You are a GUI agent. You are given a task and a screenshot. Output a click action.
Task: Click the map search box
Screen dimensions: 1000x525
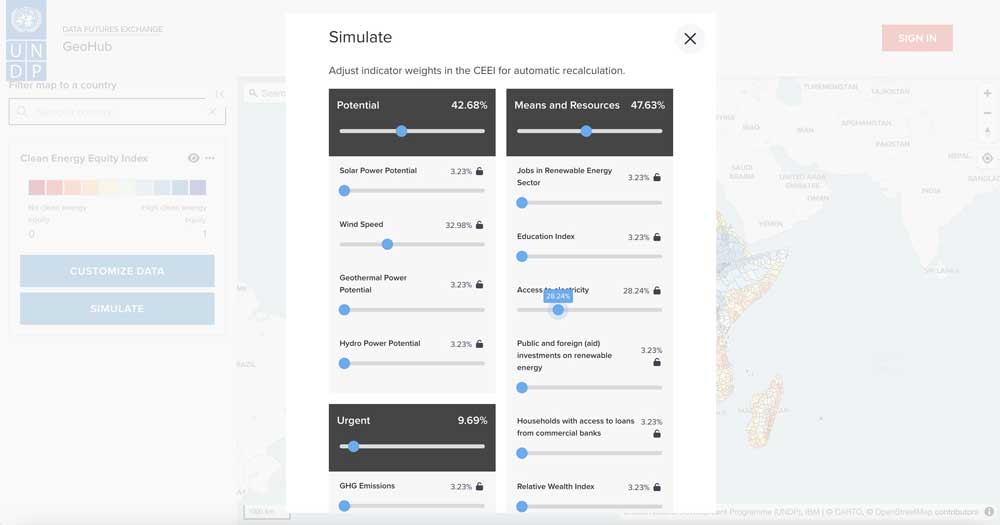[x=265, y=93]
